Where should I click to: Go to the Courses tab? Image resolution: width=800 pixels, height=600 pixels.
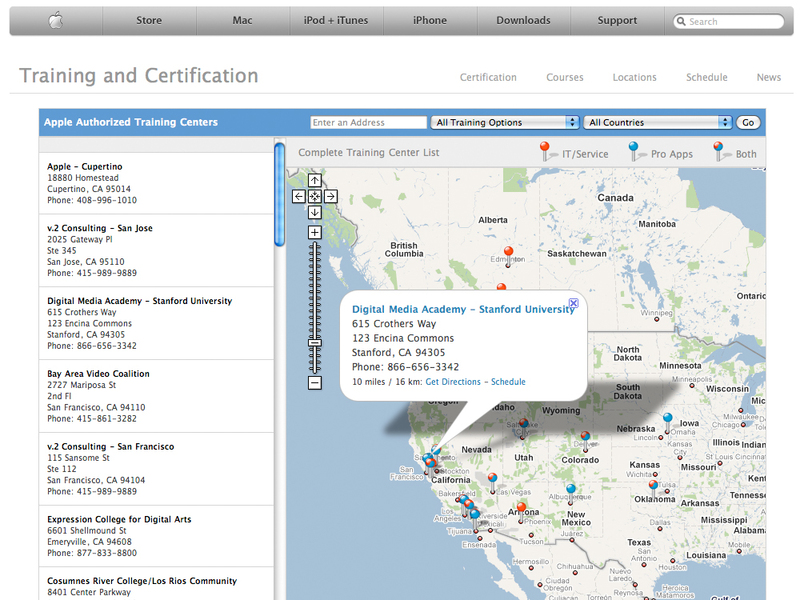tap(565, 78)
